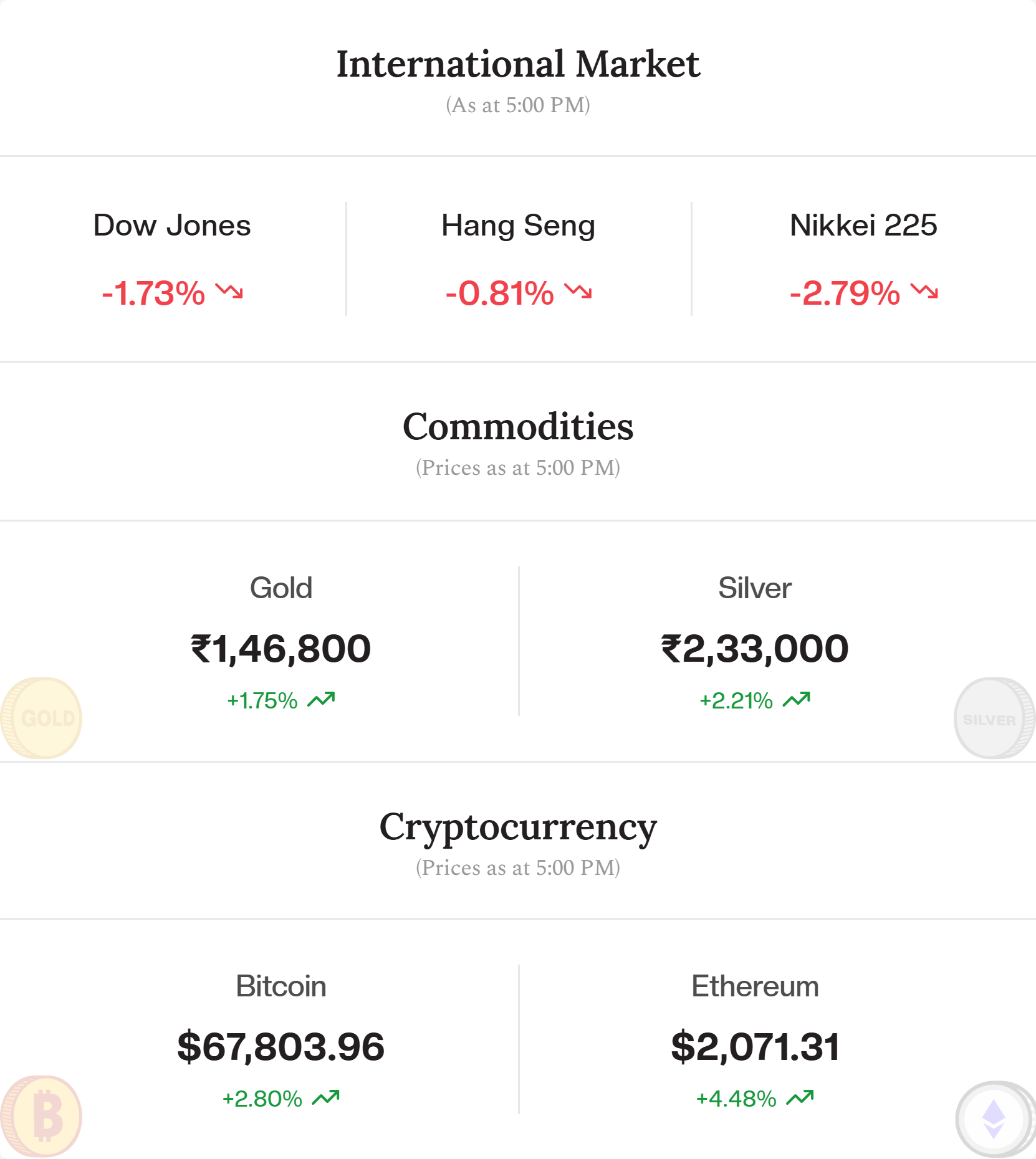Screen dimensions: 1036x1159
Task: Click the Hang Seng red down-trend arrow
Action: 578,291
